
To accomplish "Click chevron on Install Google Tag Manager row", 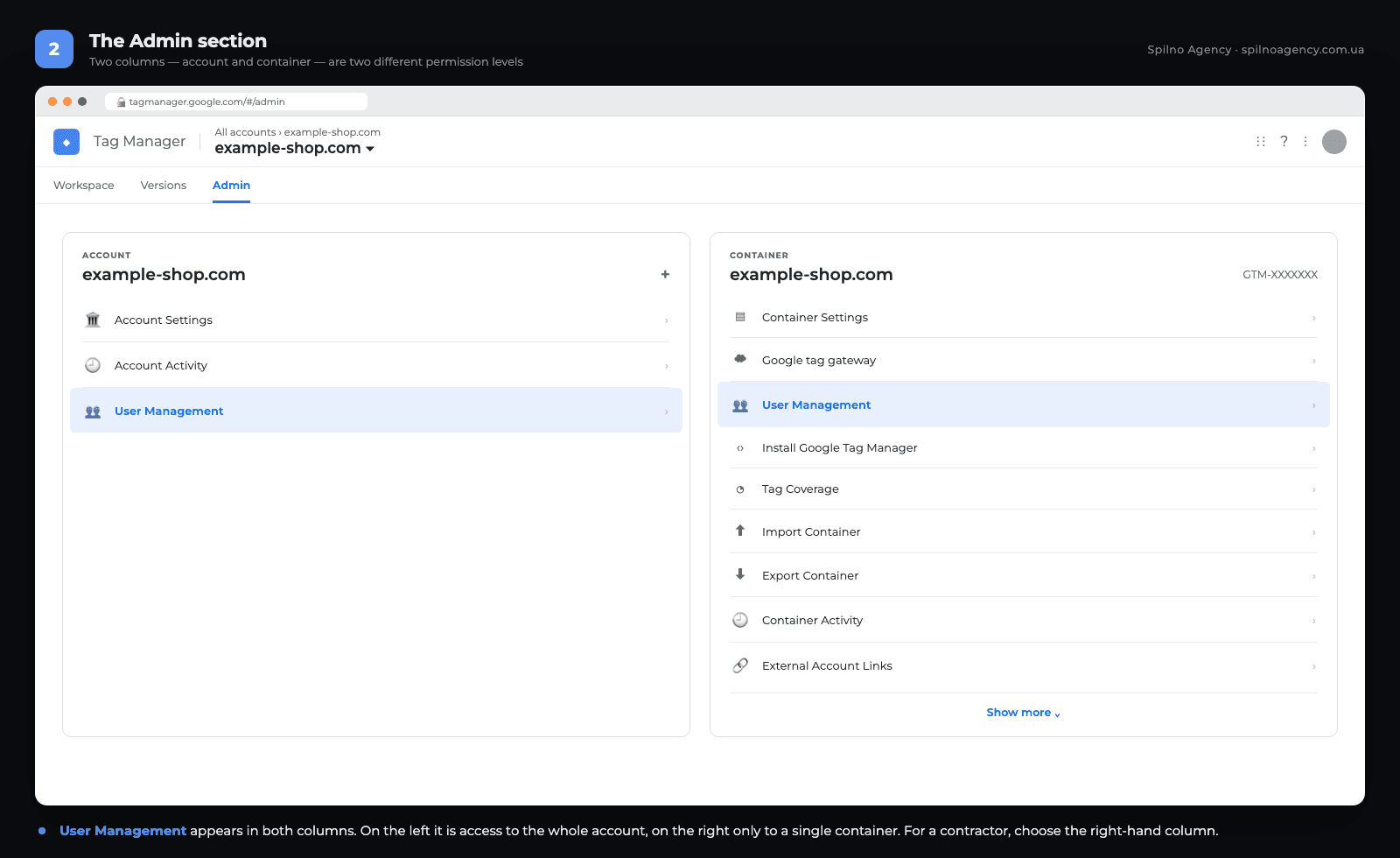I will click(1314, 448).
